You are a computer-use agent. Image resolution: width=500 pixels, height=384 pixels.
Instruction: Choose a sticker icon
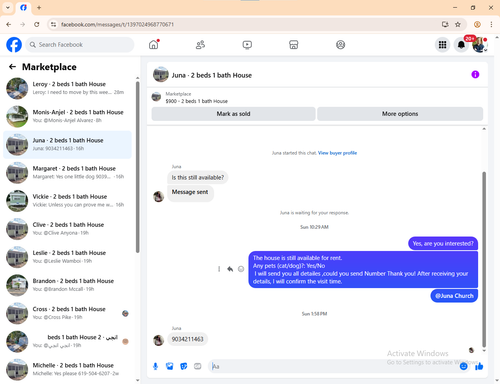click(x=184, y=366)
